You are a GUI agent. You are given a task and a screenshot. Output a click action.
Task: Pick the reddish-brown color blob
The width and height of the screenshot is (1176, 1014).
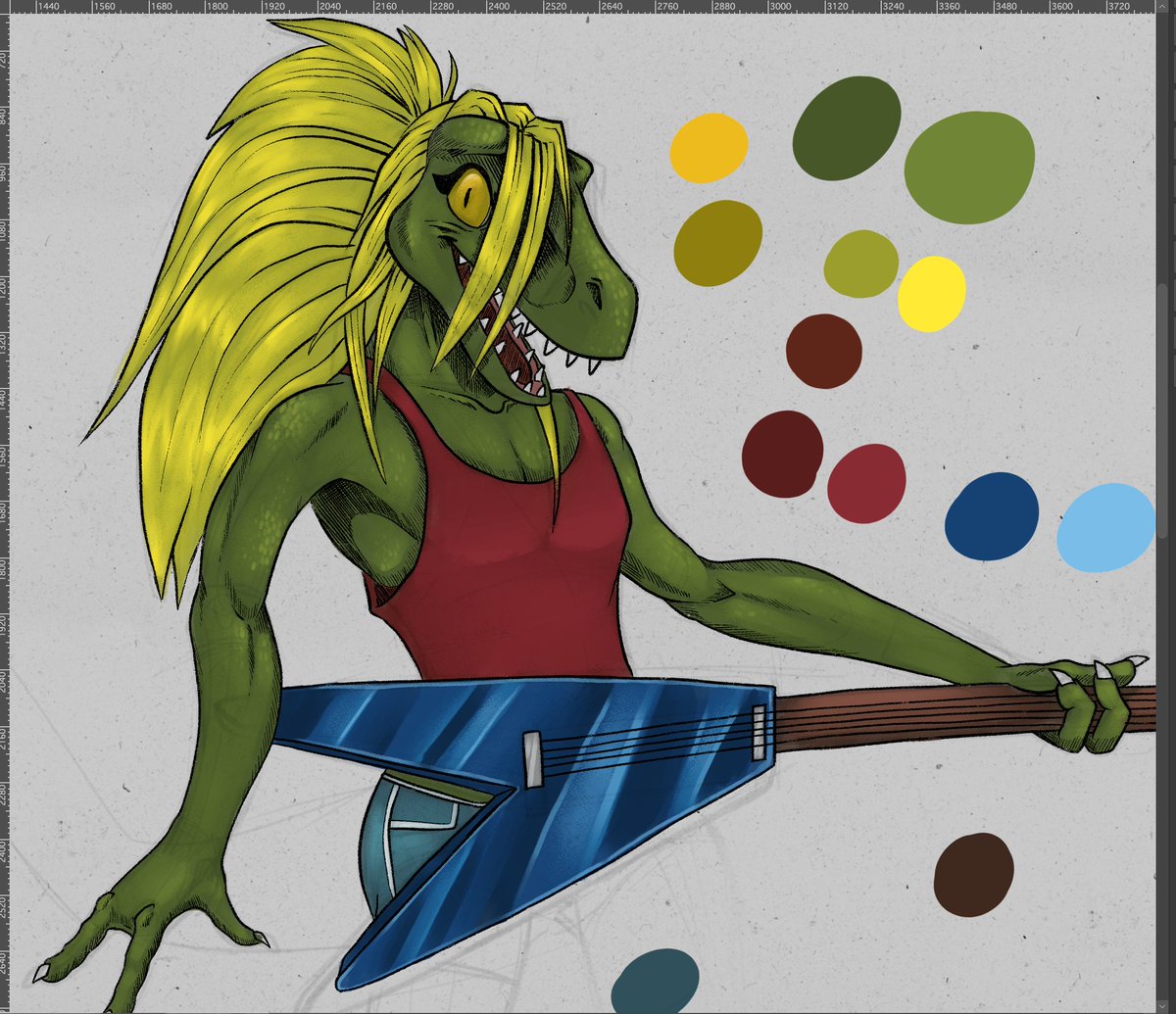pos(824,351)
